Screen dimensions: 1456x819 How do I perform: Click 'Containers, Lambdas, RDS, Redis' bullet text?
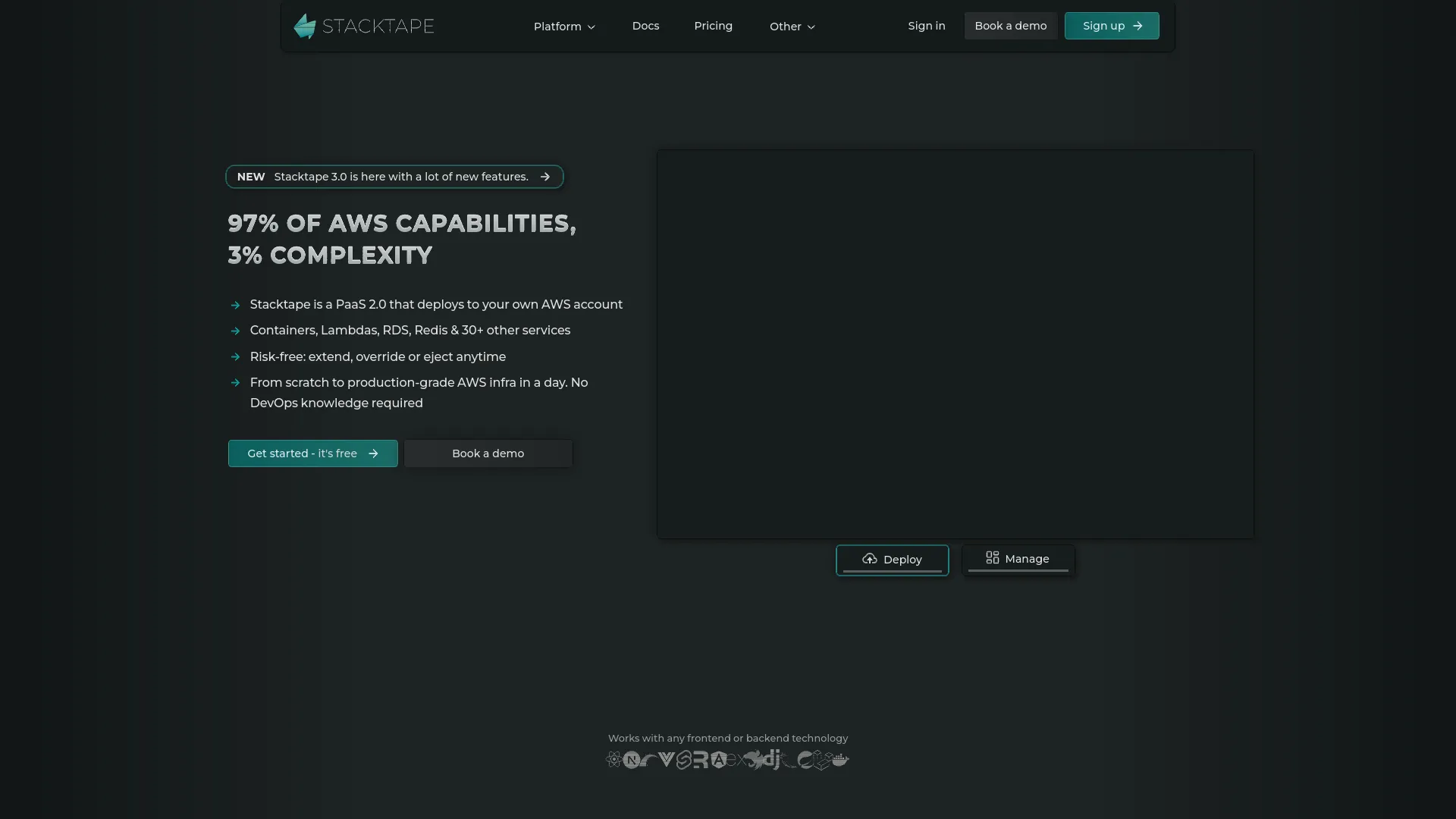[410, 330]
